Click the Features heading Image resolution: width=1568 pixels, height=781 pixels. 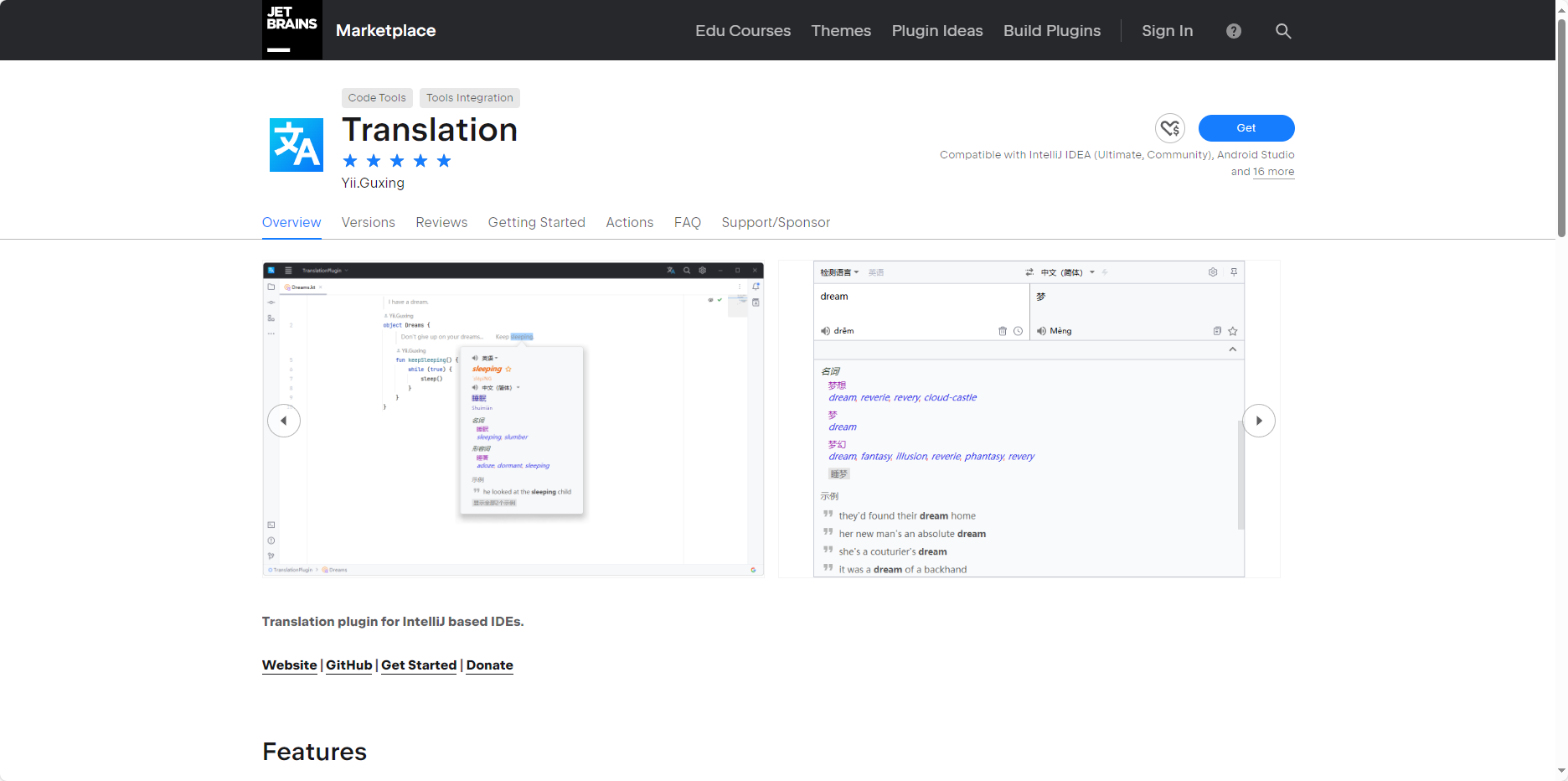[x=314, y=752]
